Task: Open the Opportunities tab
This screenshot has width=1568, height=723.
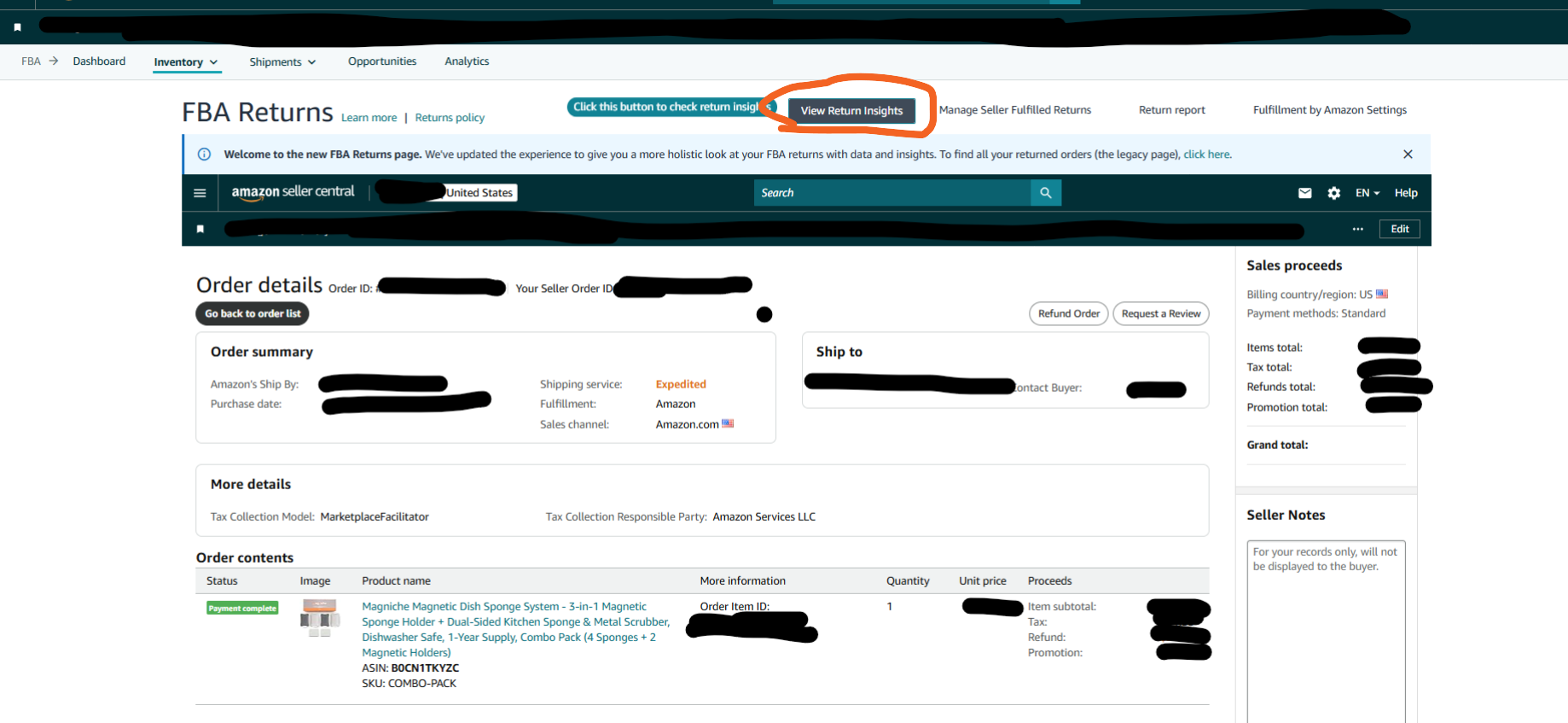Action: pos(382,61)
